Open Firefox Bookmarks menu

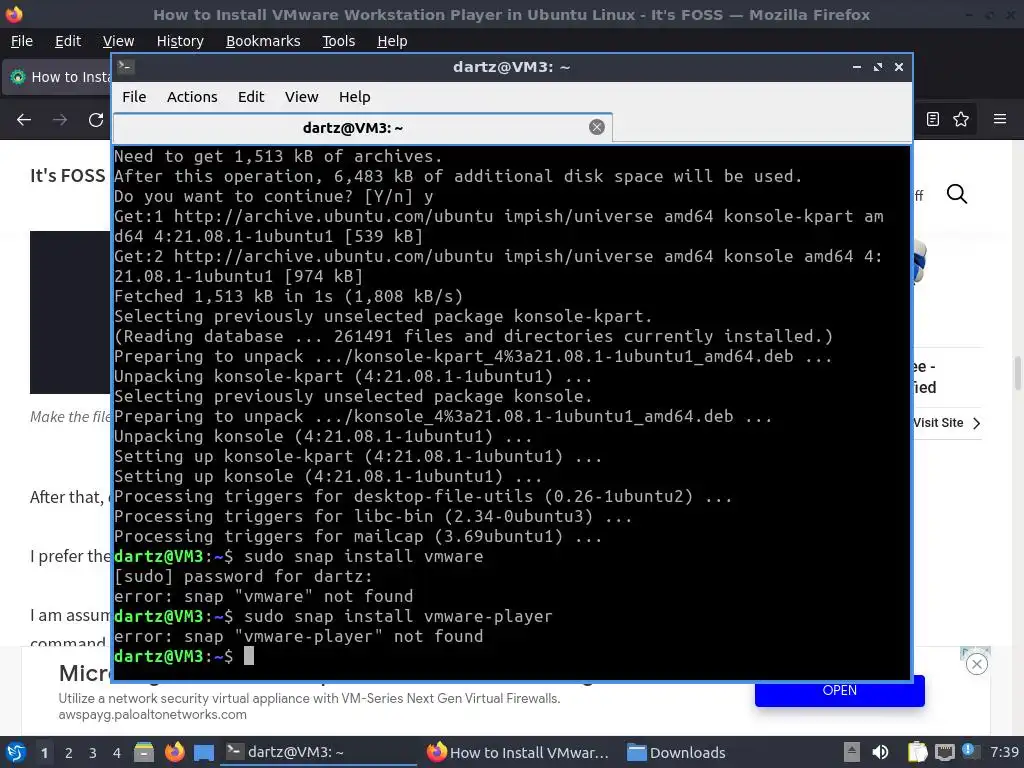pos(263,41)
